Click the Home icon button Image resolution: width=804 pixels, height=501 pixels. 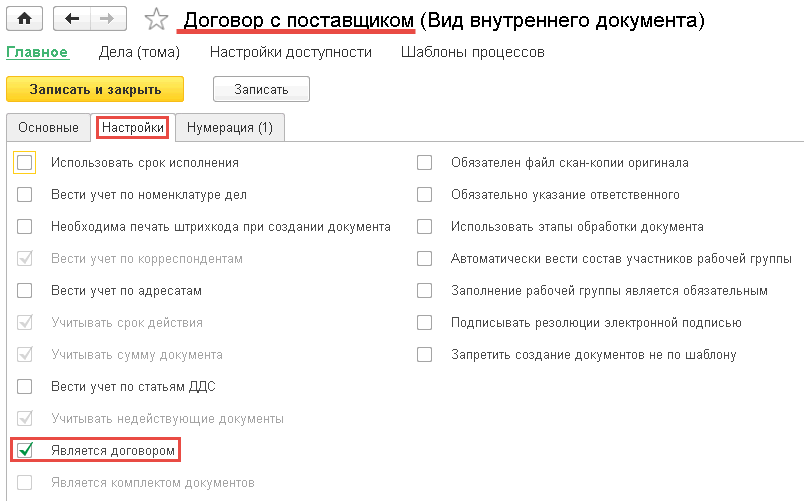[x=24, y=19]
